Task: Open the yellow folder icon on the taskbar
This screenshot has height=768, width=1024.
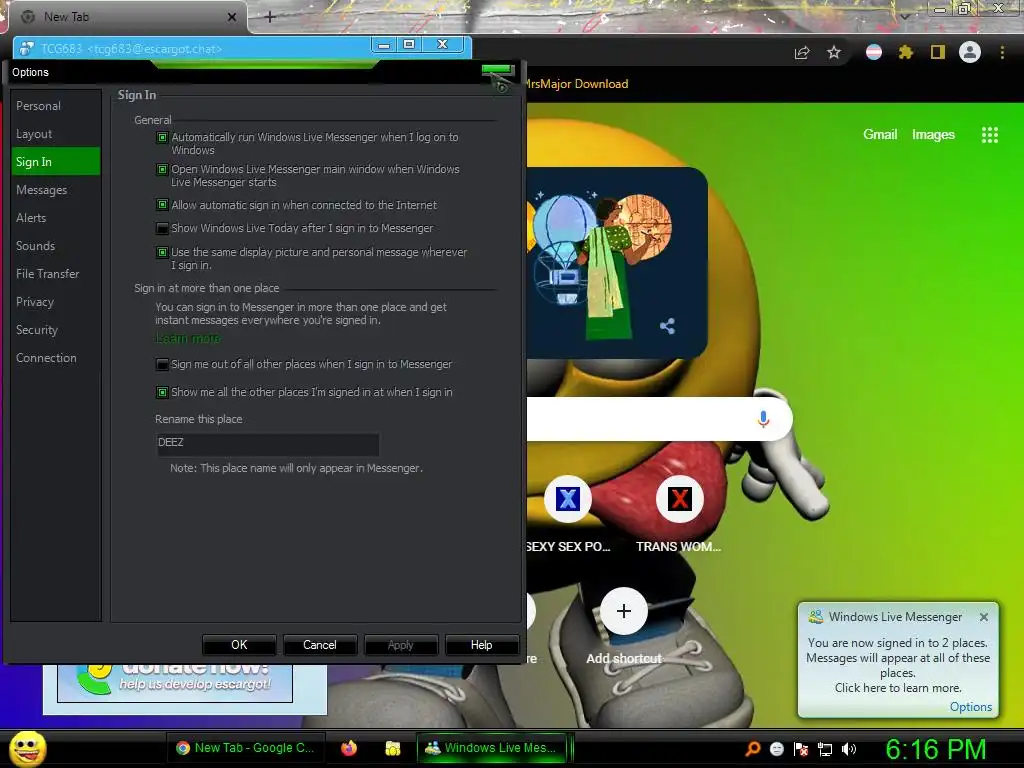Action: [392, 748]
